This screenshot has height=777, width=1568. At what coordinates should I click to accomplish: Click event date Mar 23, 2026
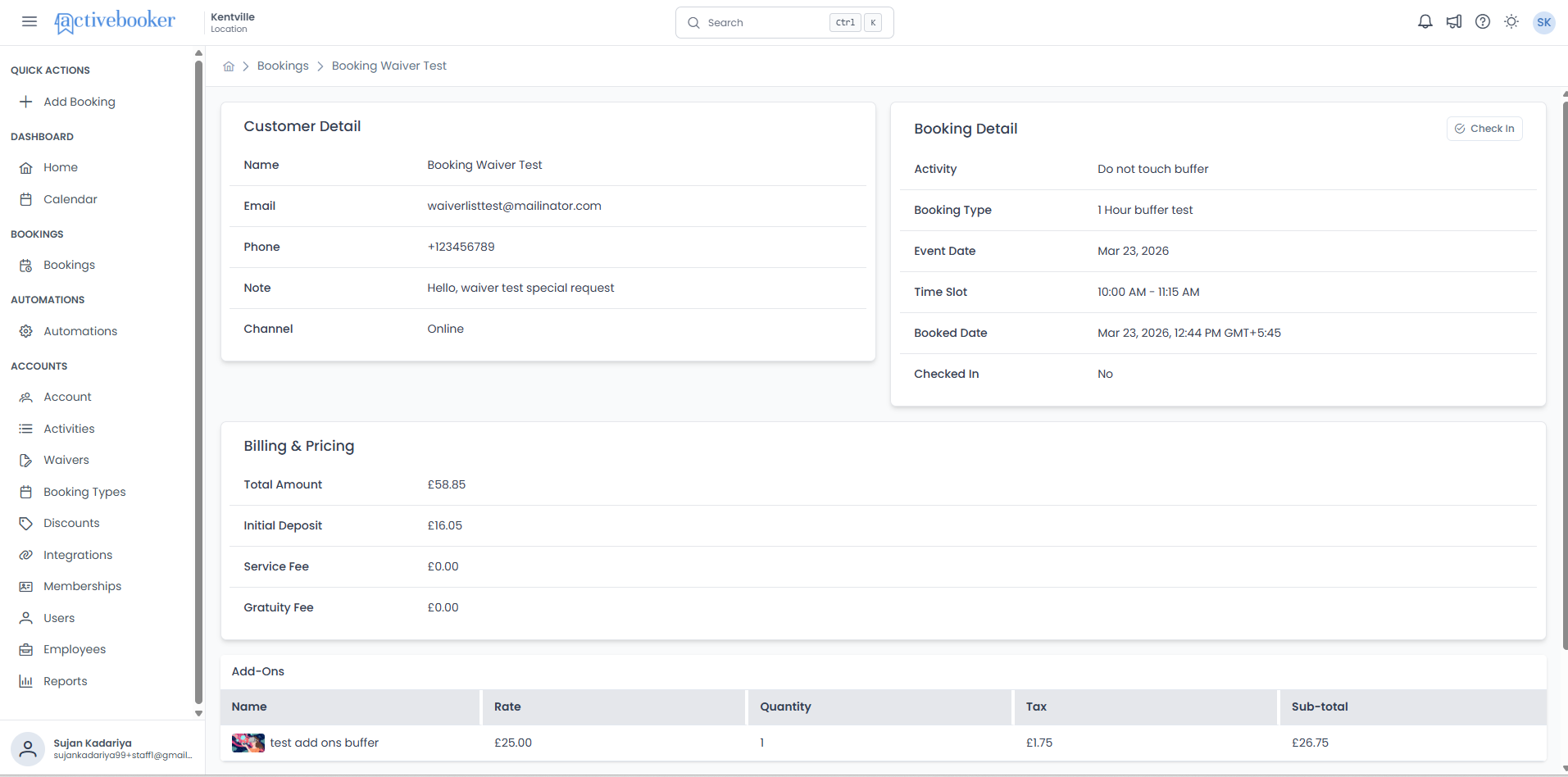tap(1133, 251)
